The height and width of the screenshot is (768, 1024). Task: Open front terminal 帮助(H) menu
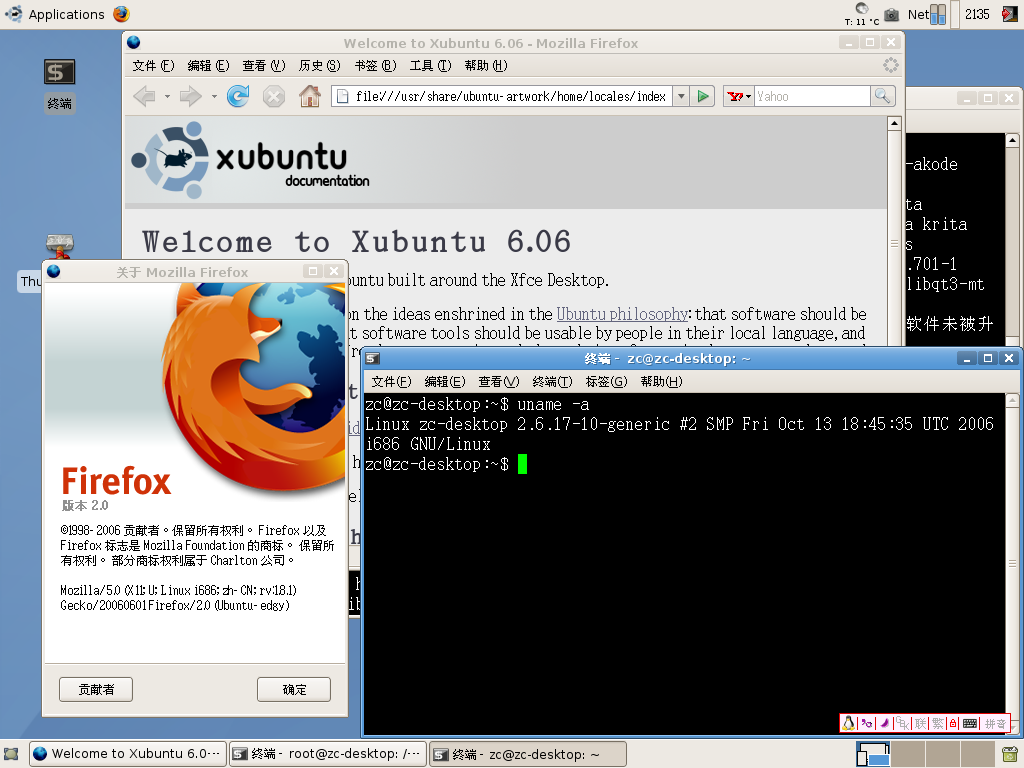pyautogui.click(x=661, y=381)
